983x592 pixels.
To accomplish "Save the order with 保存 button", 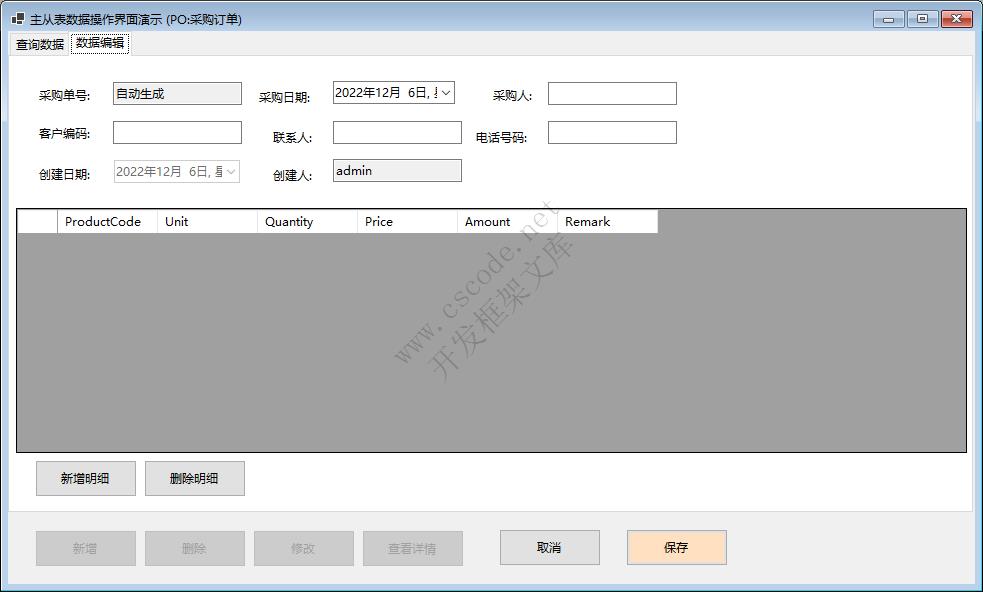I will (676, 548).
